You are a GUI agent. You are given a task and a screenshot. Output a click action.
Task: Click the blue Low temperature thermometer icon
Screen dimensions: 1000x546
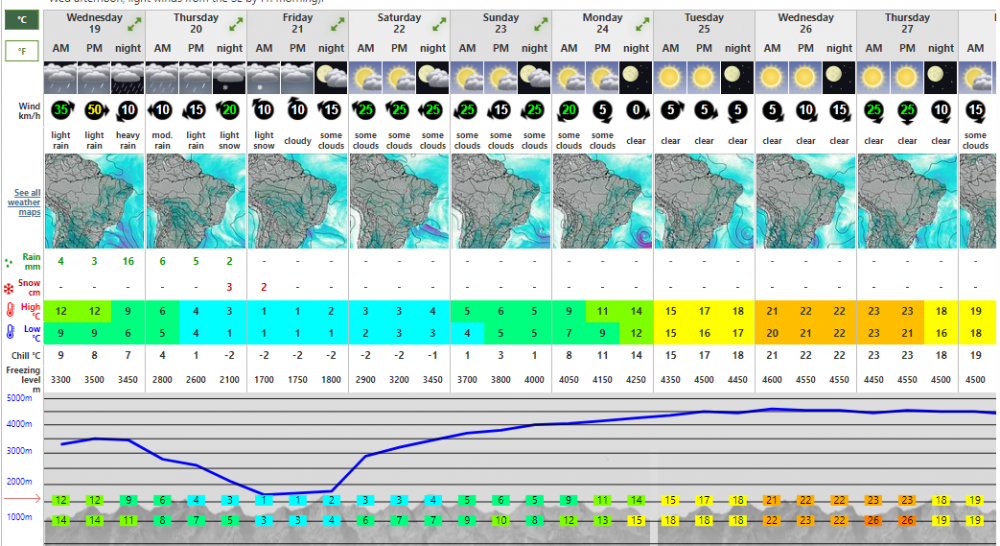click(9, 332)
